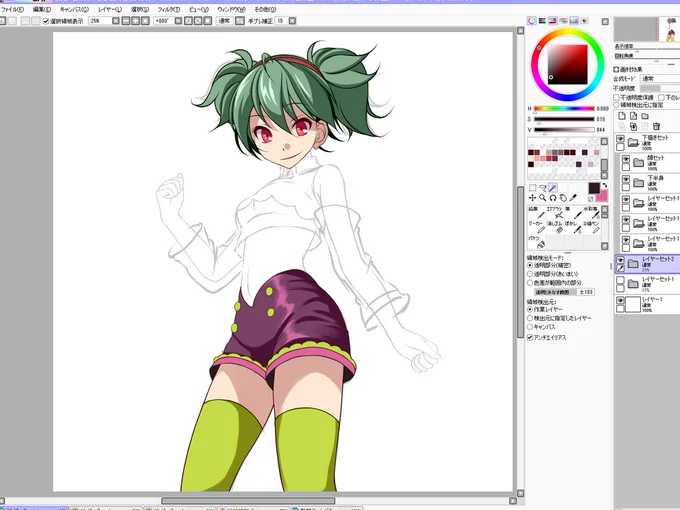Toggle the RGB slider panel icon
This screenshot has height=510, width=680.
(x=542, y=21)
